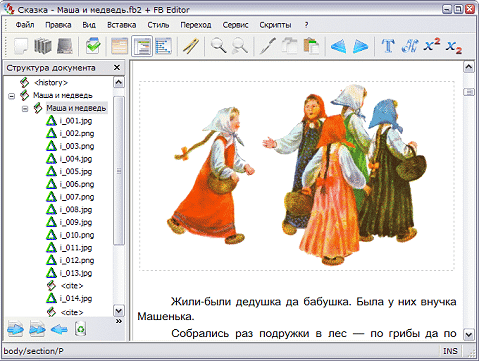Open the Вставка menu
Image resolution: width=479 pixels, height=361 pixels.
point(121,25)
